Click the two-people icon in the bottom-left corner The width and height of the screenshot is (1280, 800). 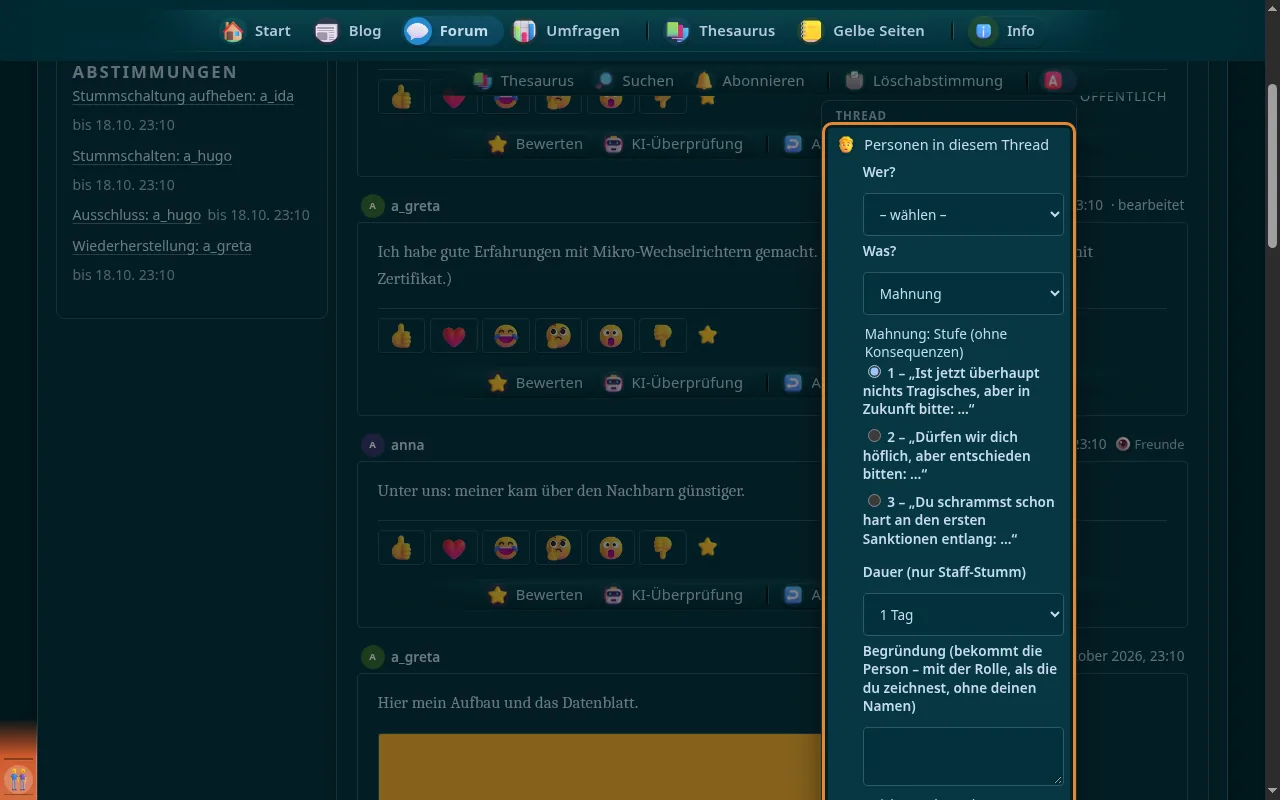18,778
